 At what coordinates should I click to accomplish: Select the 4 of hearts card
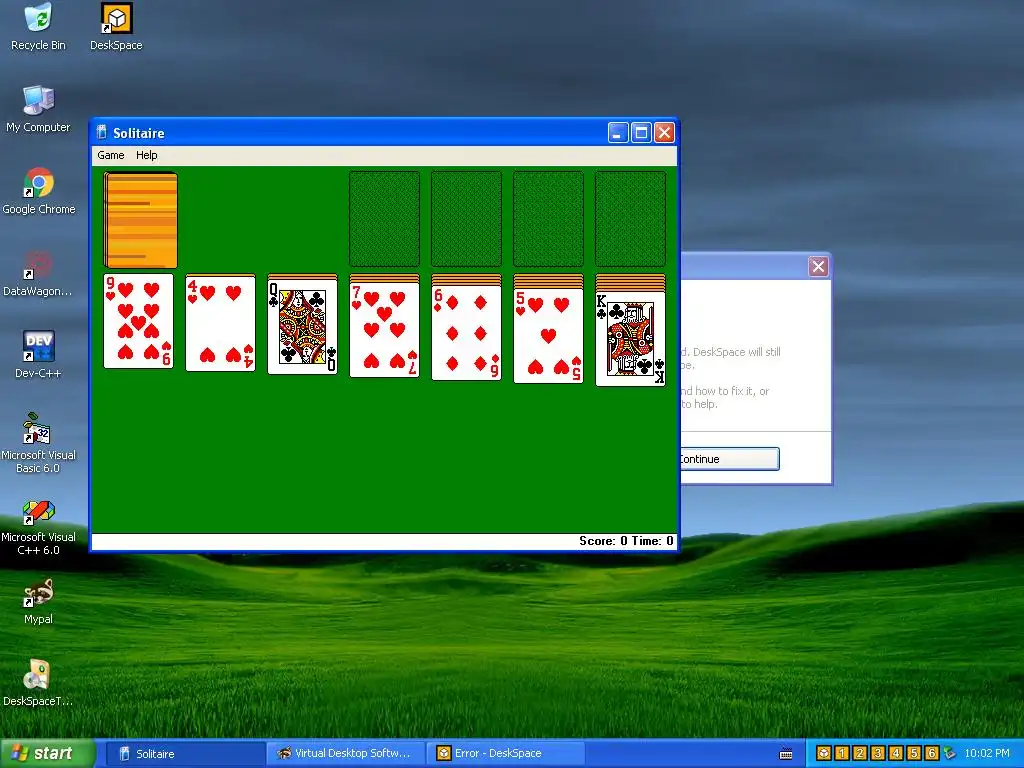[x=220, y=323]
